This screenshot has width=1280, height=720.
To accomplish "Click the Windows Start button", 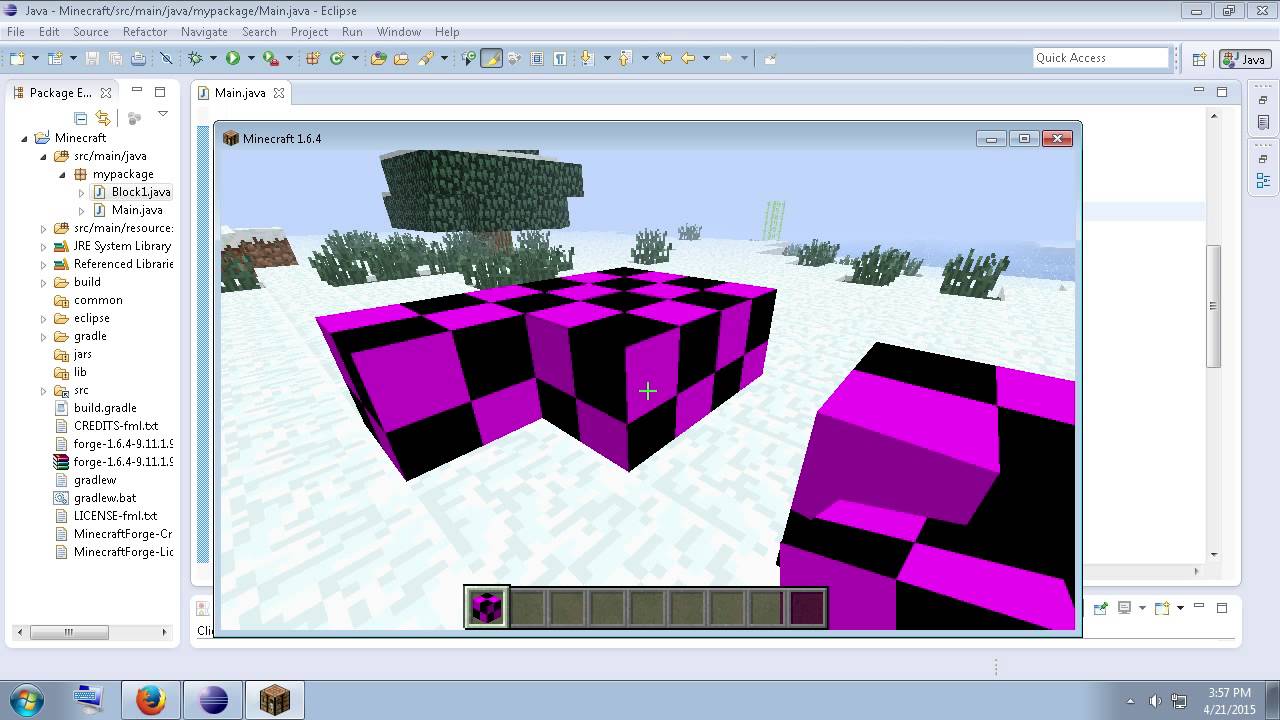I will pyautogui.click(x=25, y=699).
